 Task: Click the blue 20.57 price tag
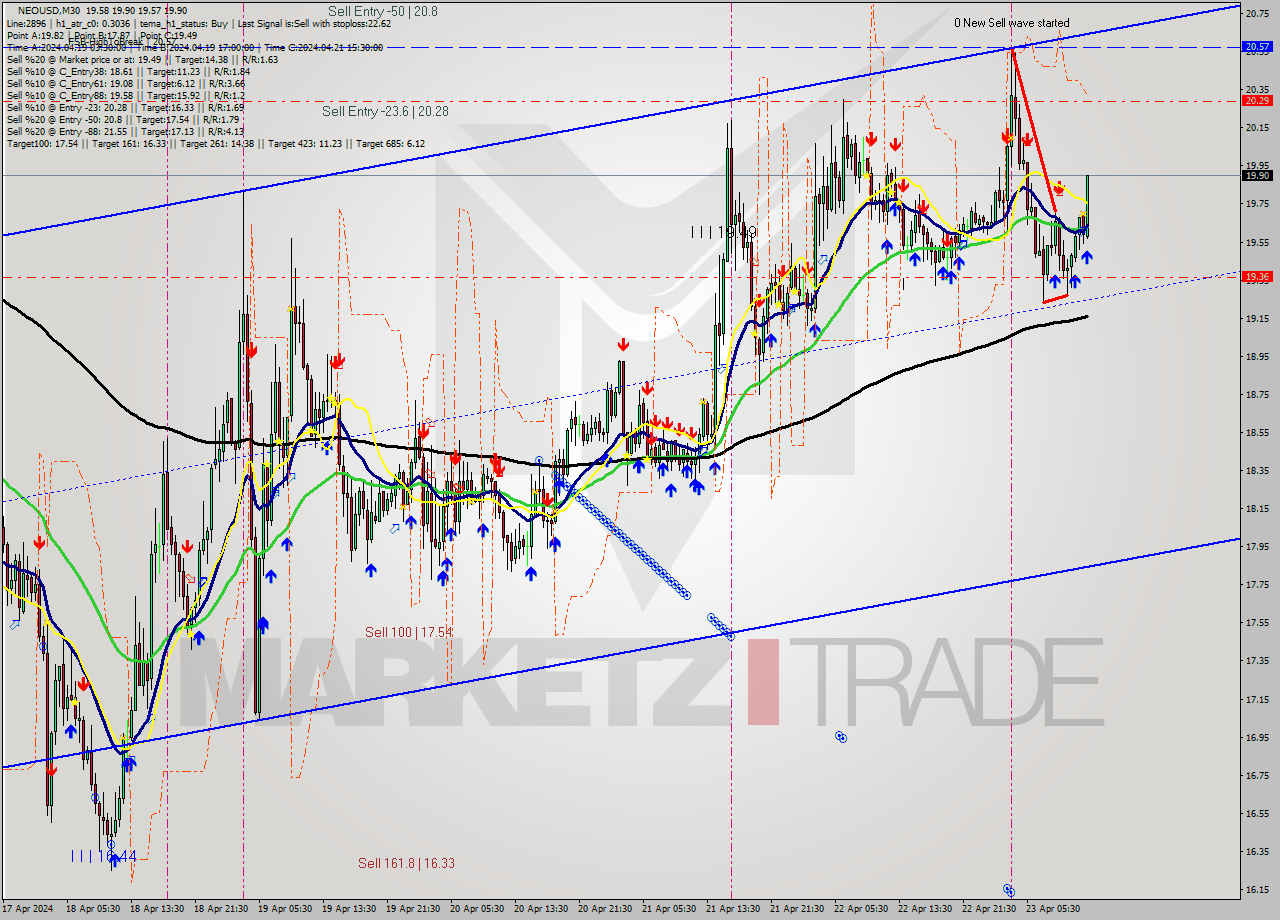[x=1257, y=47]
